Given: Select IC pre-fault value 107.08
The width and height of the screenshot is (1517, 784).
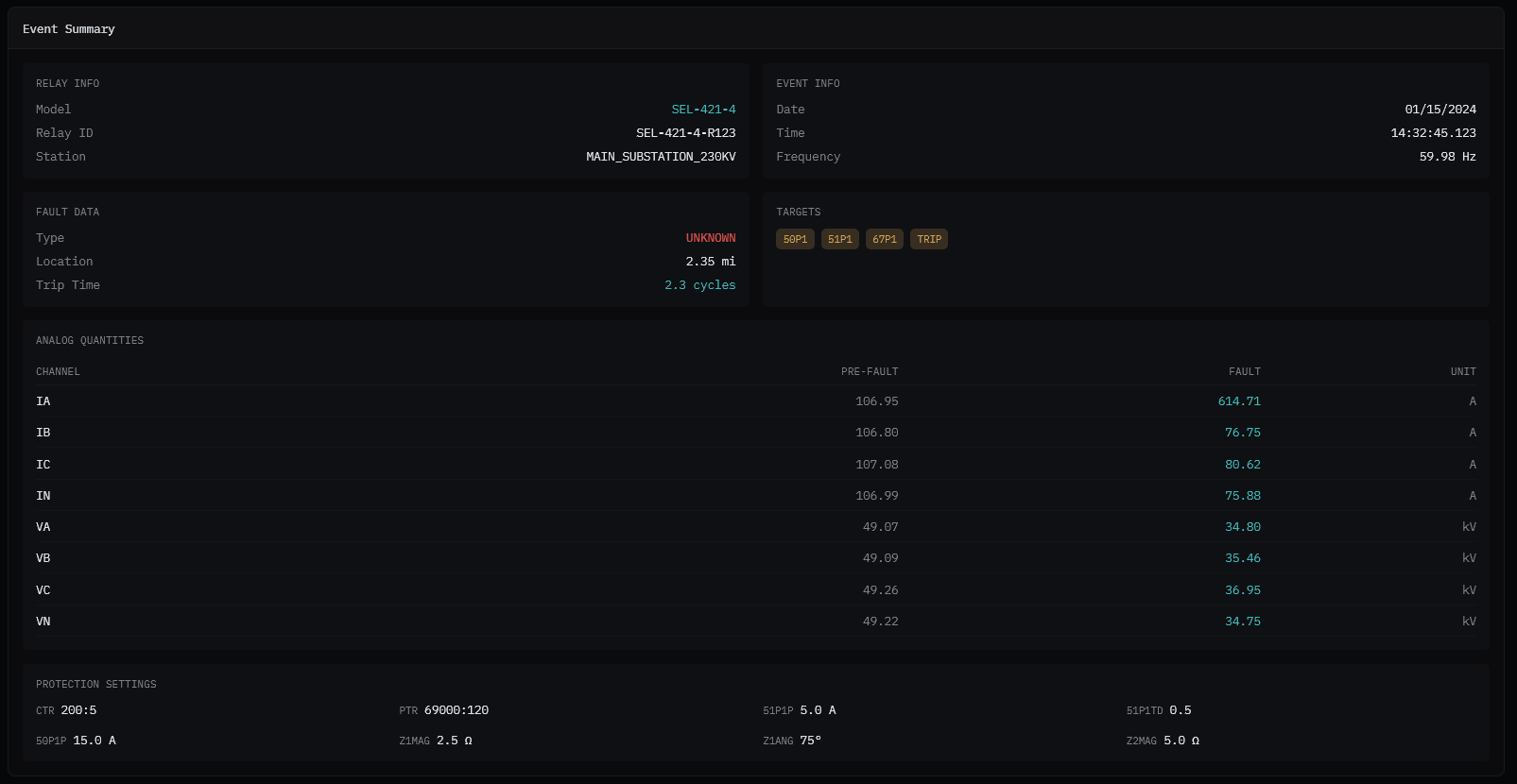Looking at the screenshot, I should click(x=877, y=465).
